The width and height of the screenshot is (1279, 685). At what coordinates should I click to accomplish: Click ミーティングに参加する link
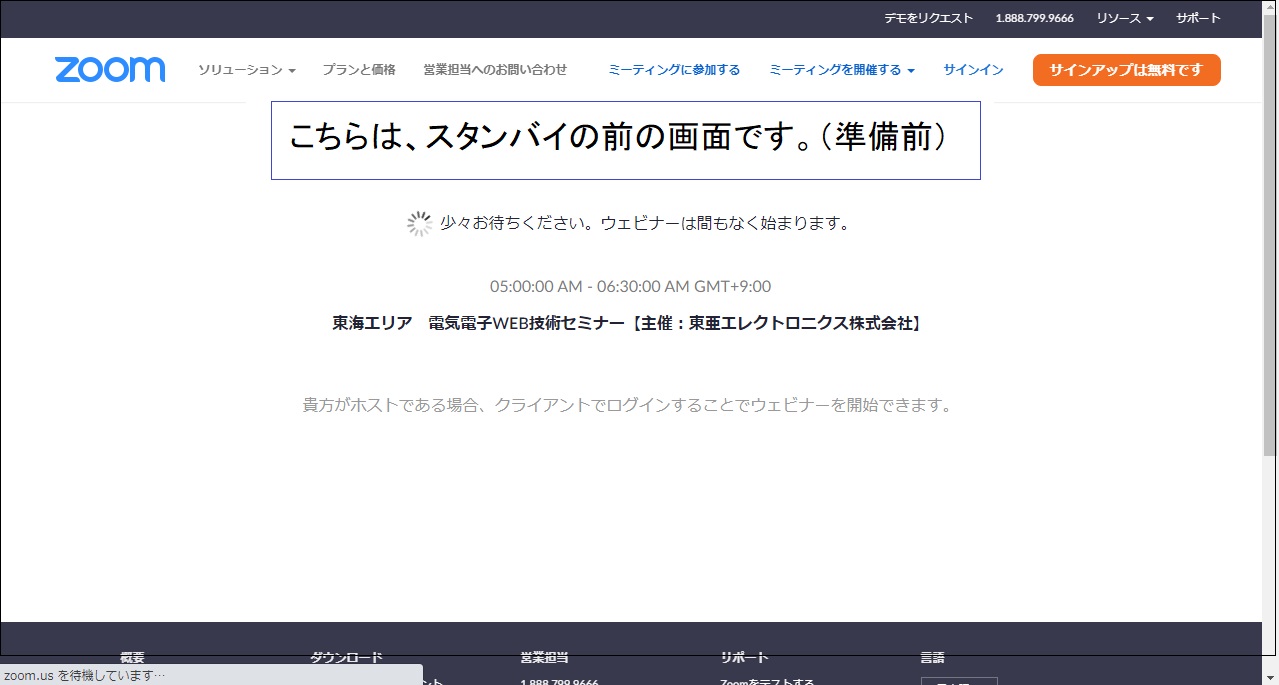(x=674, y=70)
